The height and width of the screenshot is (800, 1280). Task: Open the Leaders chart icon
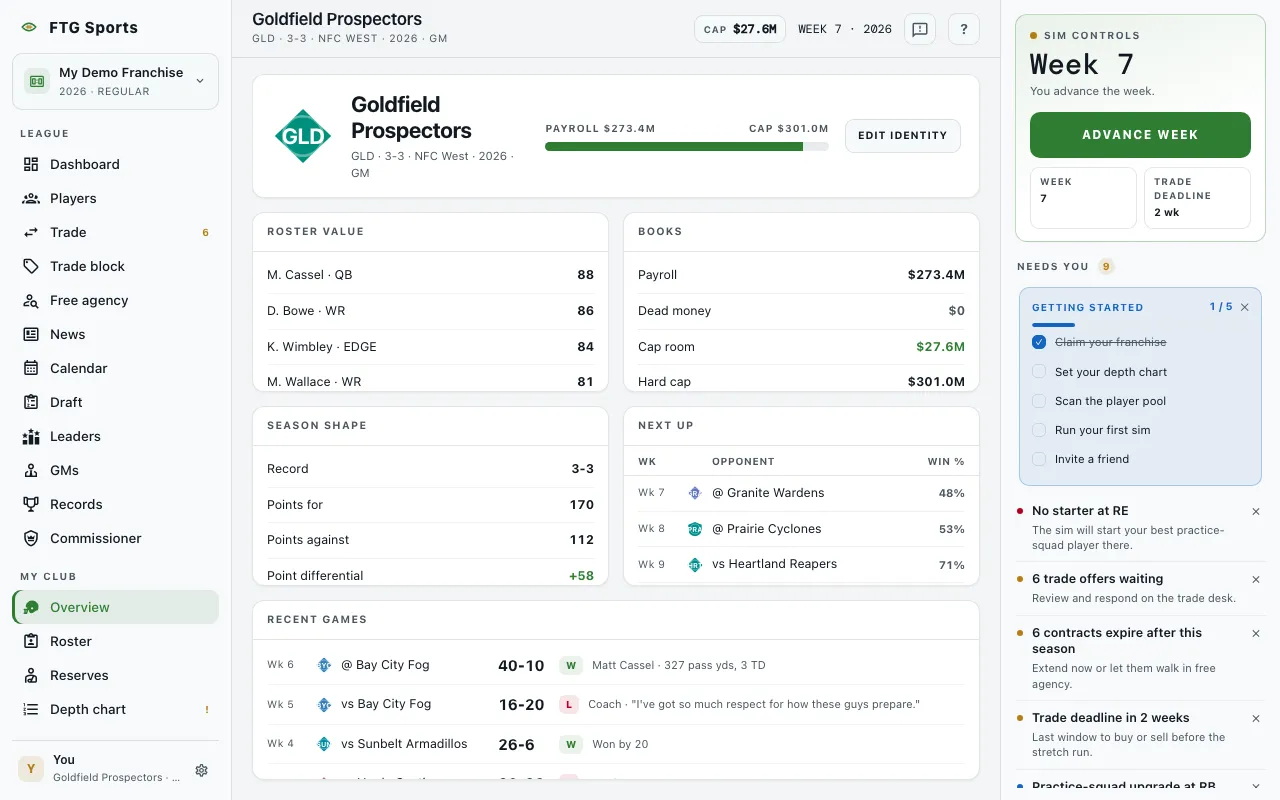point(31,436)
